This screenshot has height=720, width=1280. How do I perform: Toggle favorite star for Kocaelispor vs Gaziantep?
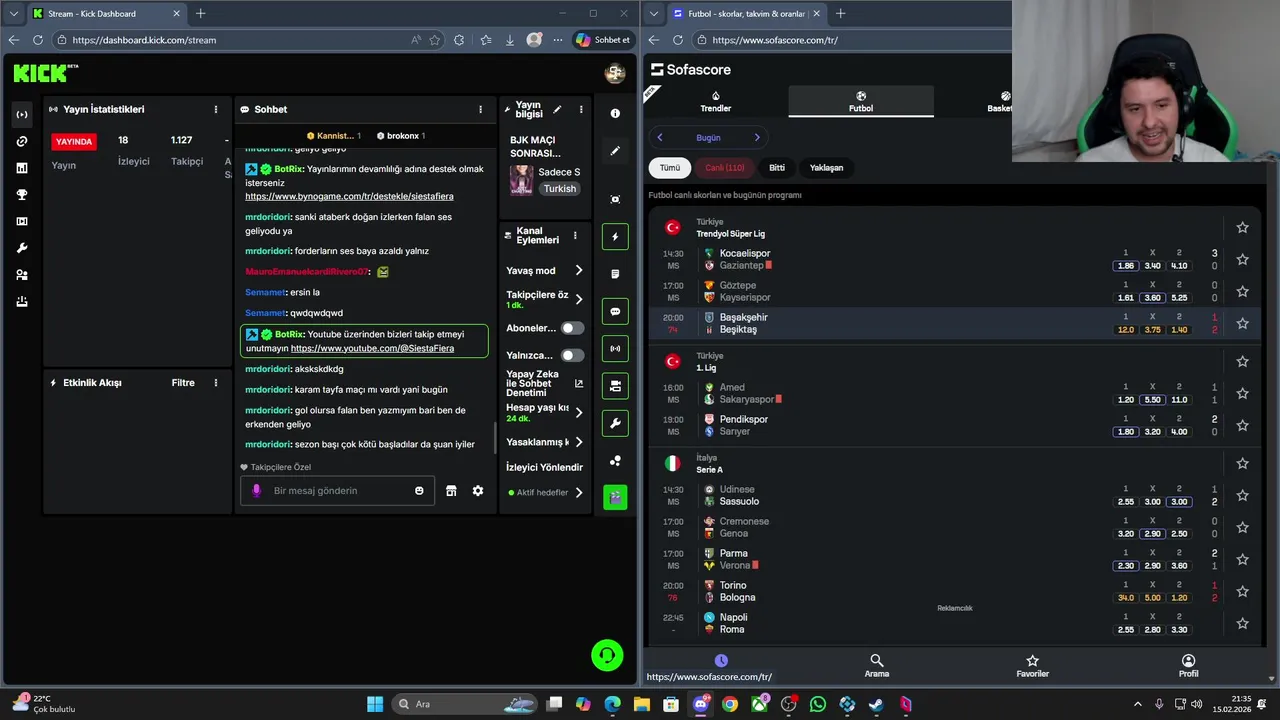1242,259
